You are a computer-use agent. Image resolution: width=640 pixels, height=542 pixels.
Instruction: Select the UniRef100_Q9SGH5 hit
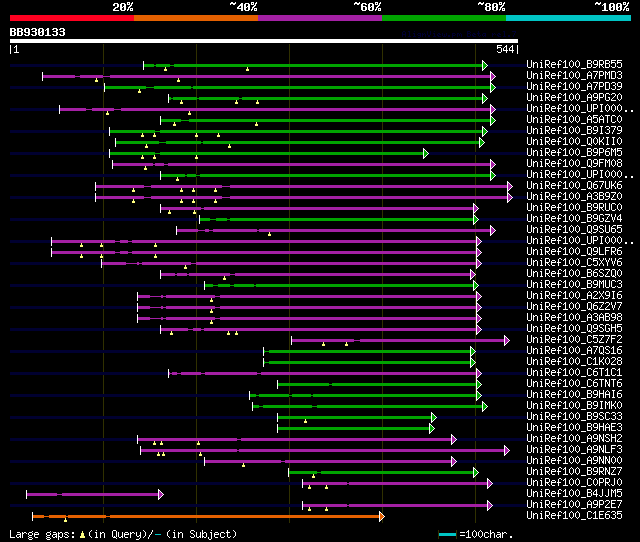574,329
